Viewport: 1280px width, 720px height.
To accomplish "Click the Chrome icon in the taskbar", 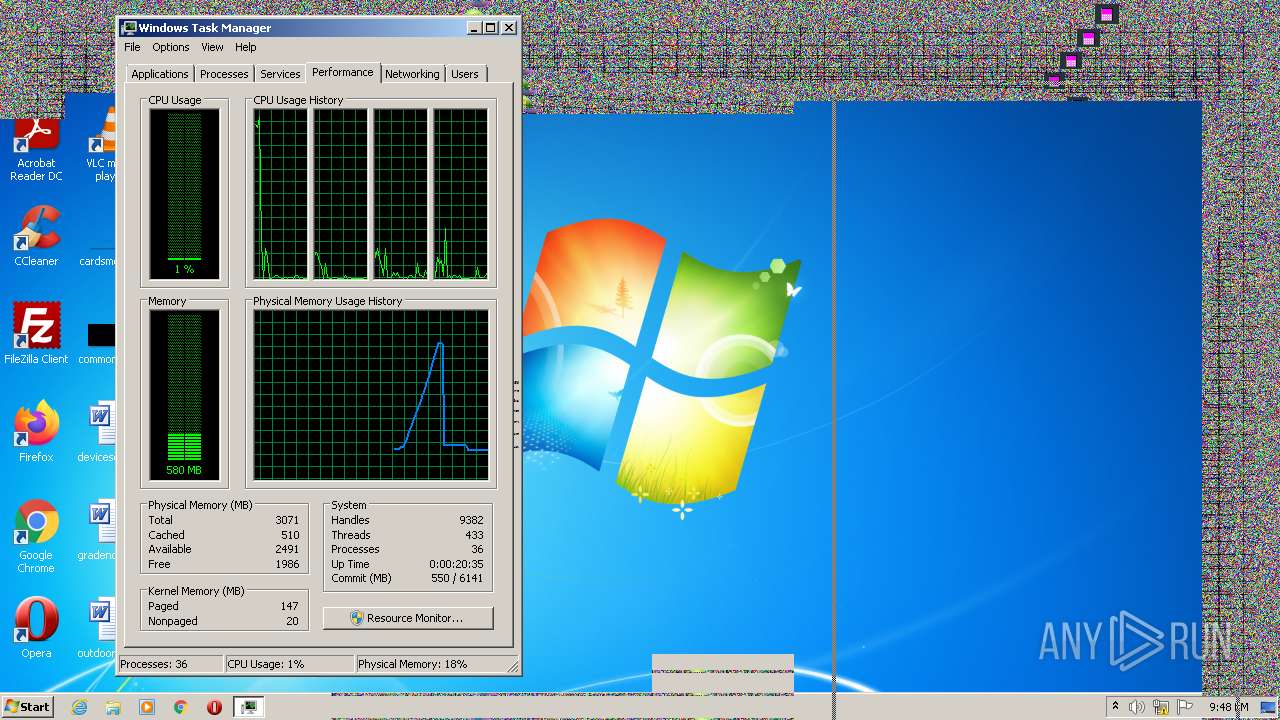I will (181, 707).
